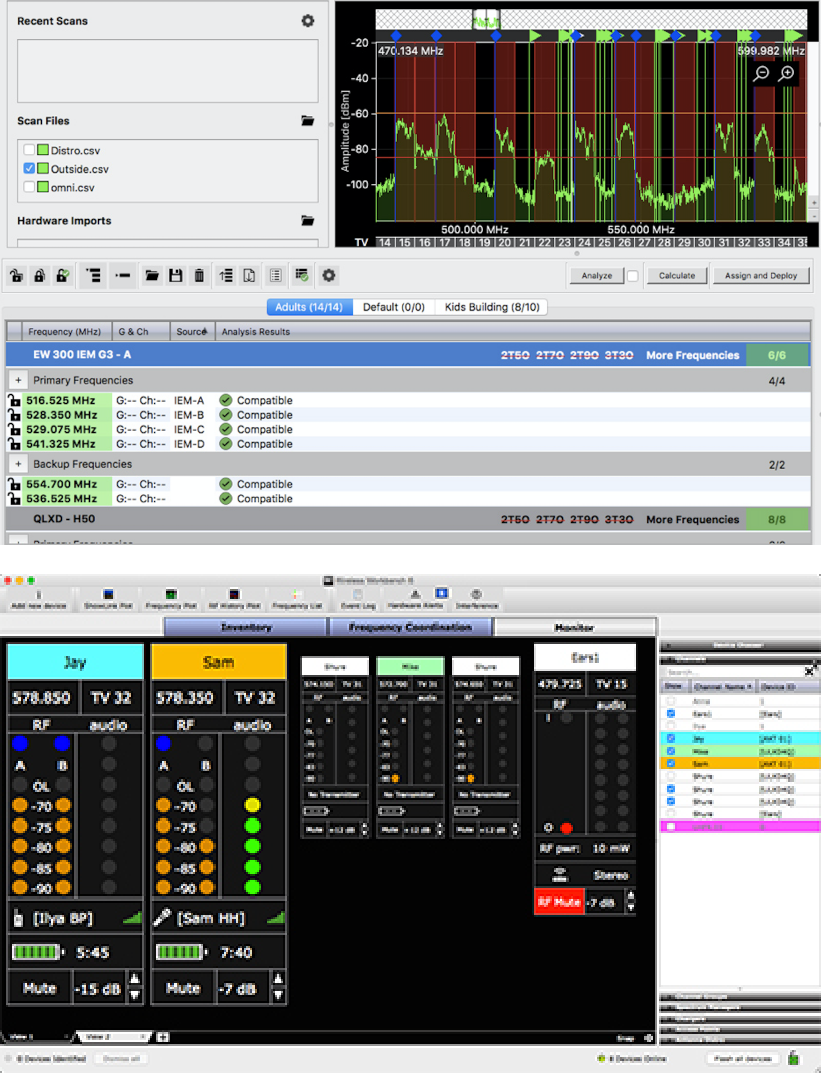Enable the omni.csv scan file checkbox

29,187
